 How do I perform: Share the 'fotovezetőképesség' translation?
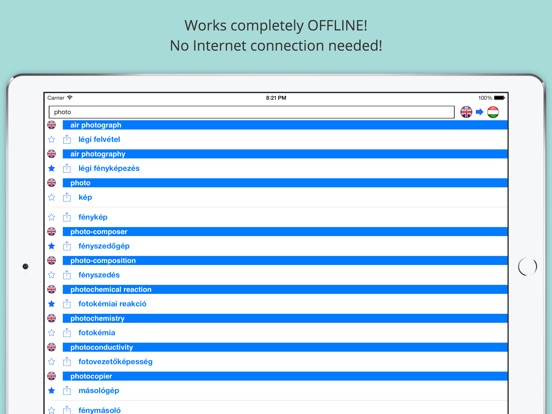pyautogui.click(x=67, y=362)
